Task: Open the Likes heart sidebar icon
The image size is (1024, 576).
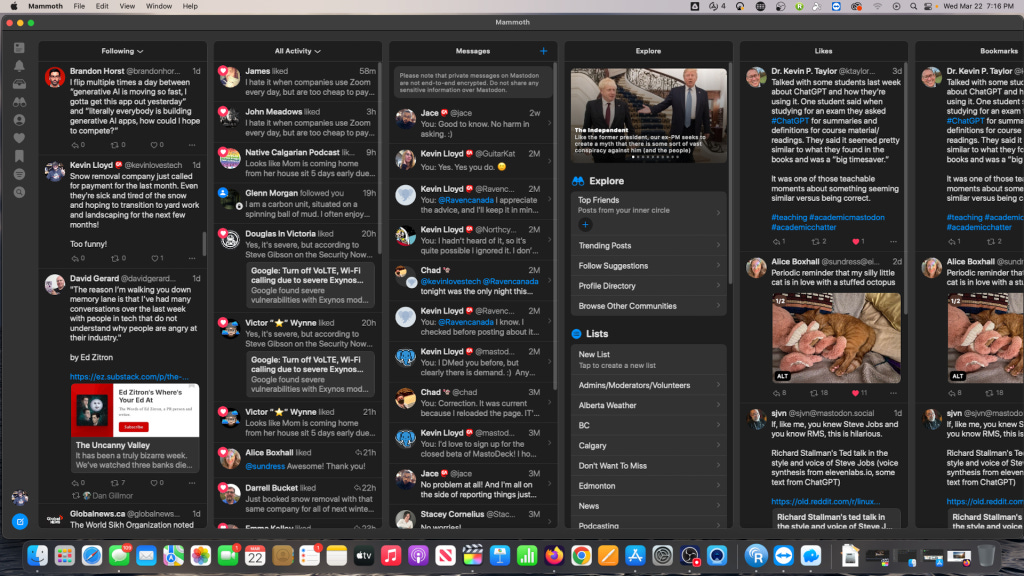Action: coord(19,138)
